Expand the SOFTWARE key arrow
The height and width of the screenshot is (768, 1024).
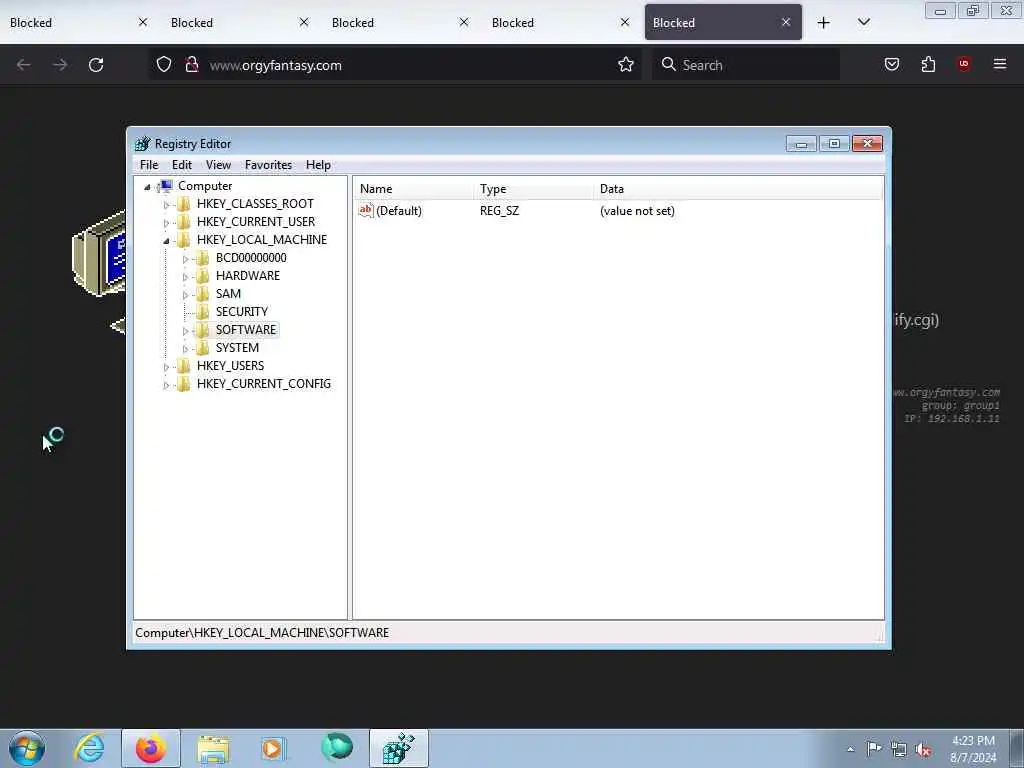185,330
